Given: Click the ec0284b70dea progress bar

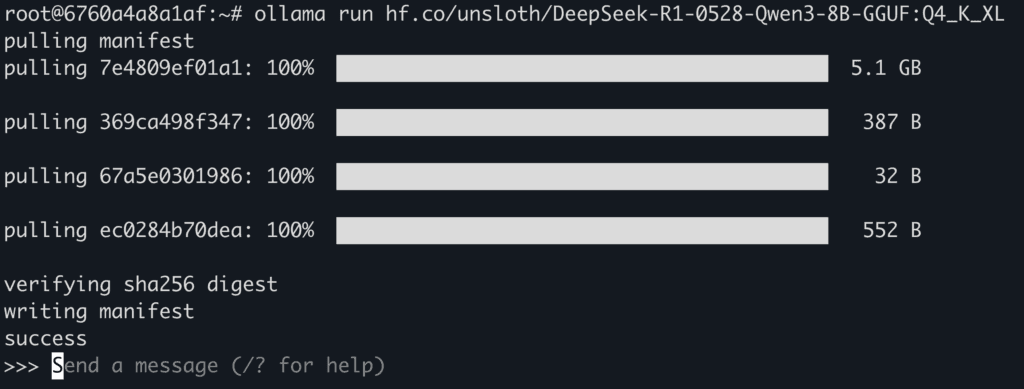Looking at the screenshot, I should pos(582,231).
